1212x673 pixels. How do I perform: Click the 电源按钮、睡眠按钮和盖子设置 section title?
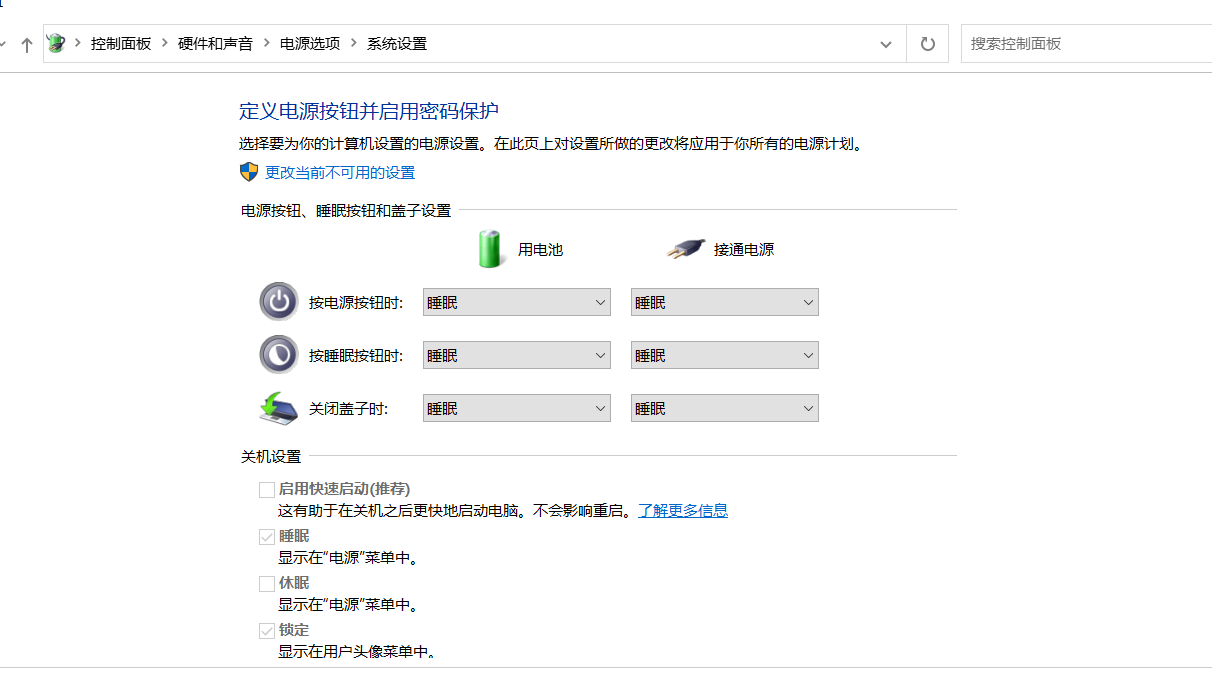[x=346, y=211]
